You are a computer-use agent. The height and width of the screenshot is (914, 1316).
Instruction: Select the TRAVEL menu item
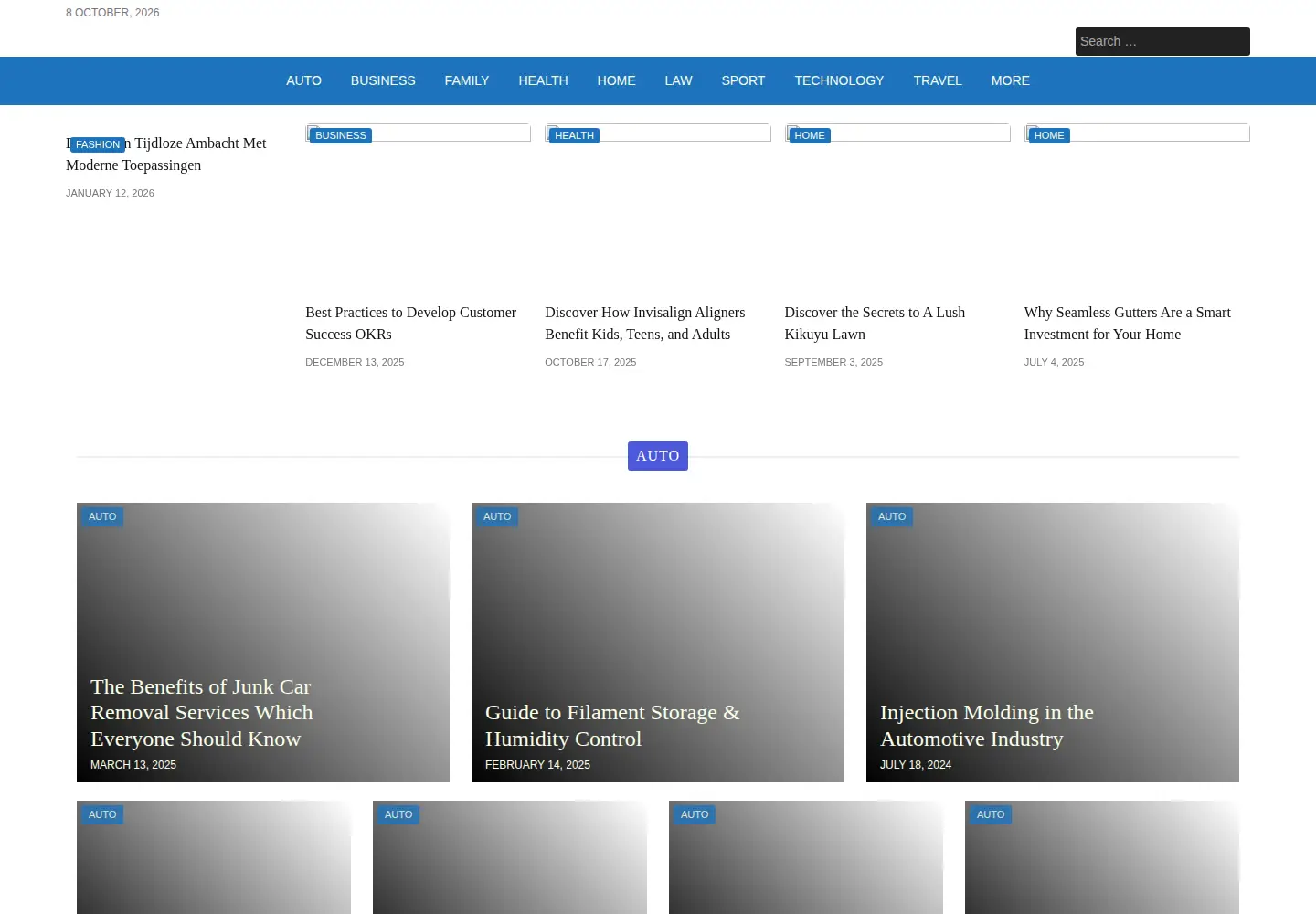coord(938,80)
